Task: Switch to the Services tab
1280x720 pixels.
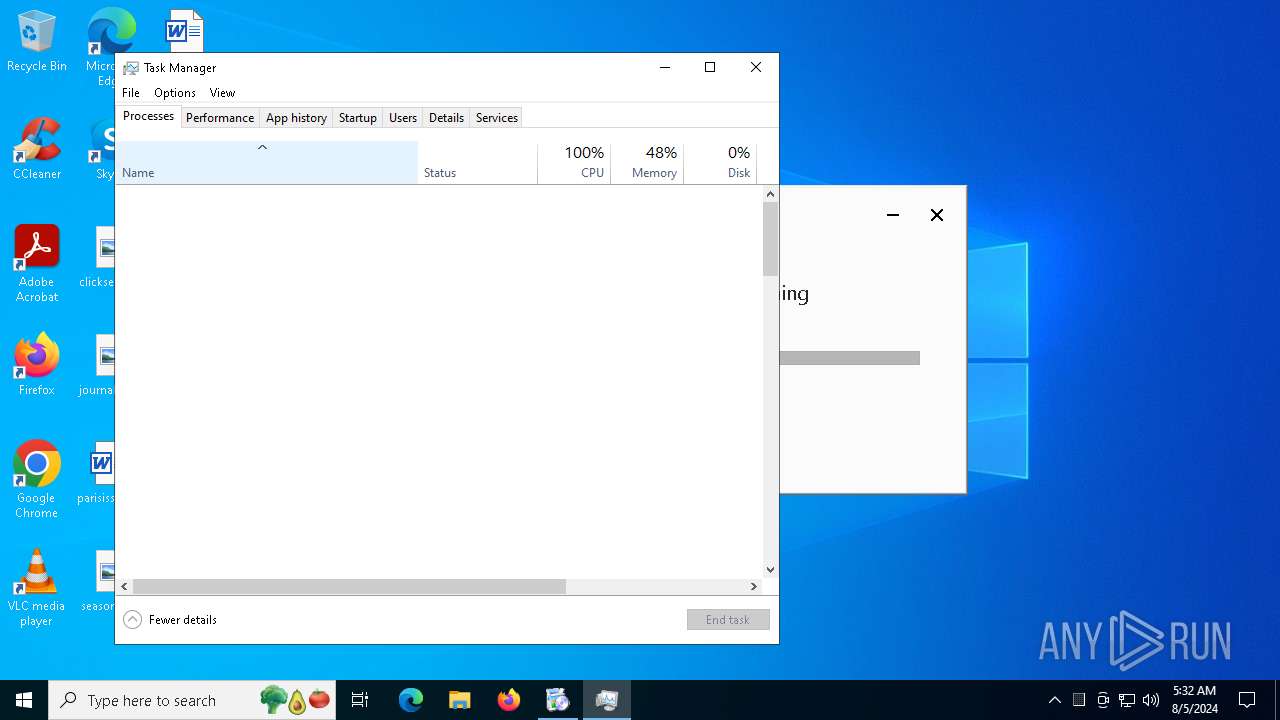Action: [x=497, y=118]
